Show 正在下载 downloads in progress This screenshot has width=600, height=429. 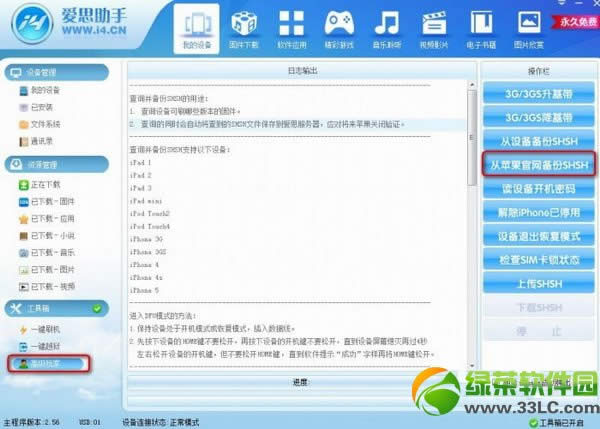click(40, 184)
